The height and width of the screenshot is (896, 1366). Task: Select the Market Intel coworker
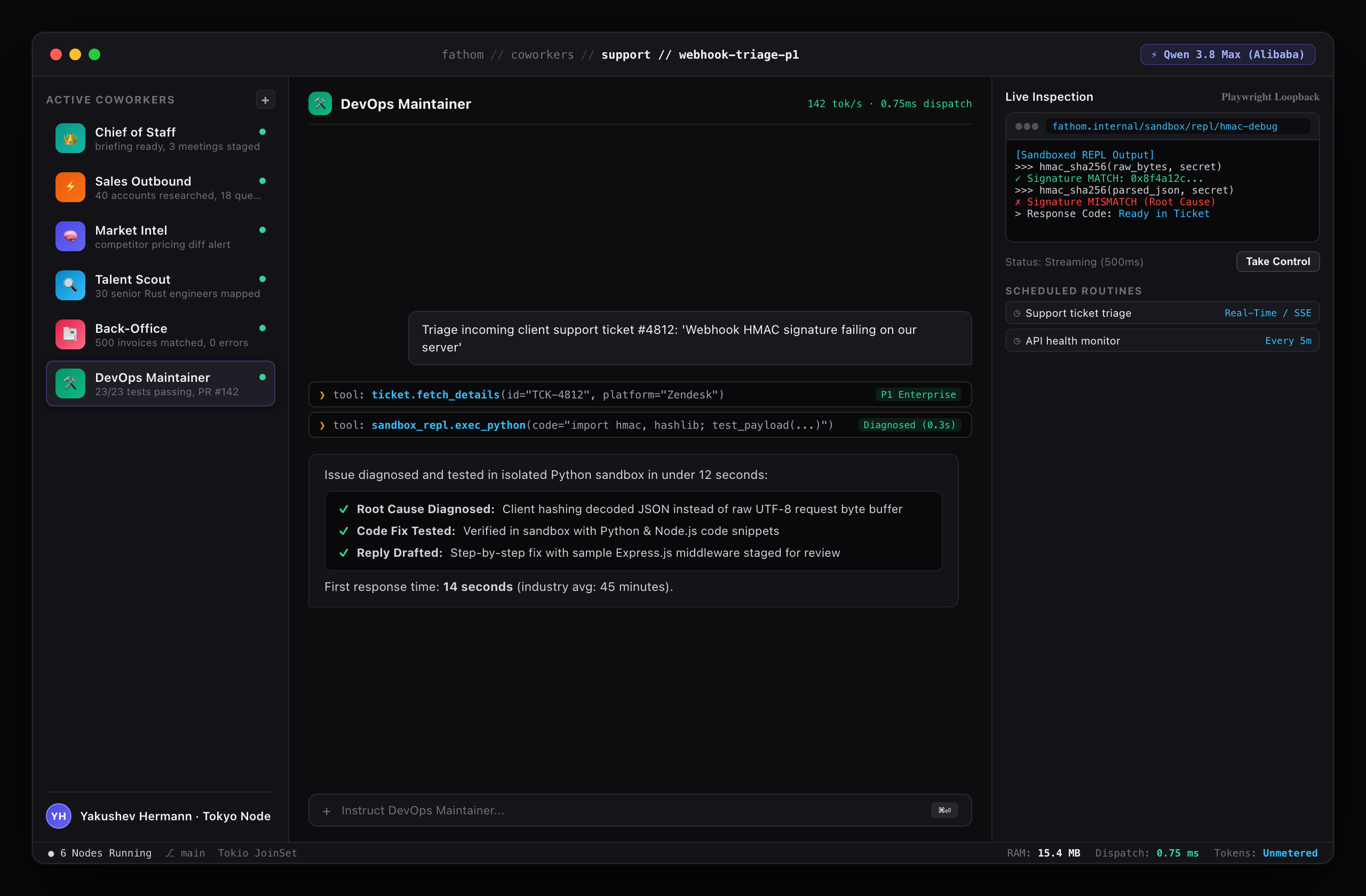[x=160, y=236]
